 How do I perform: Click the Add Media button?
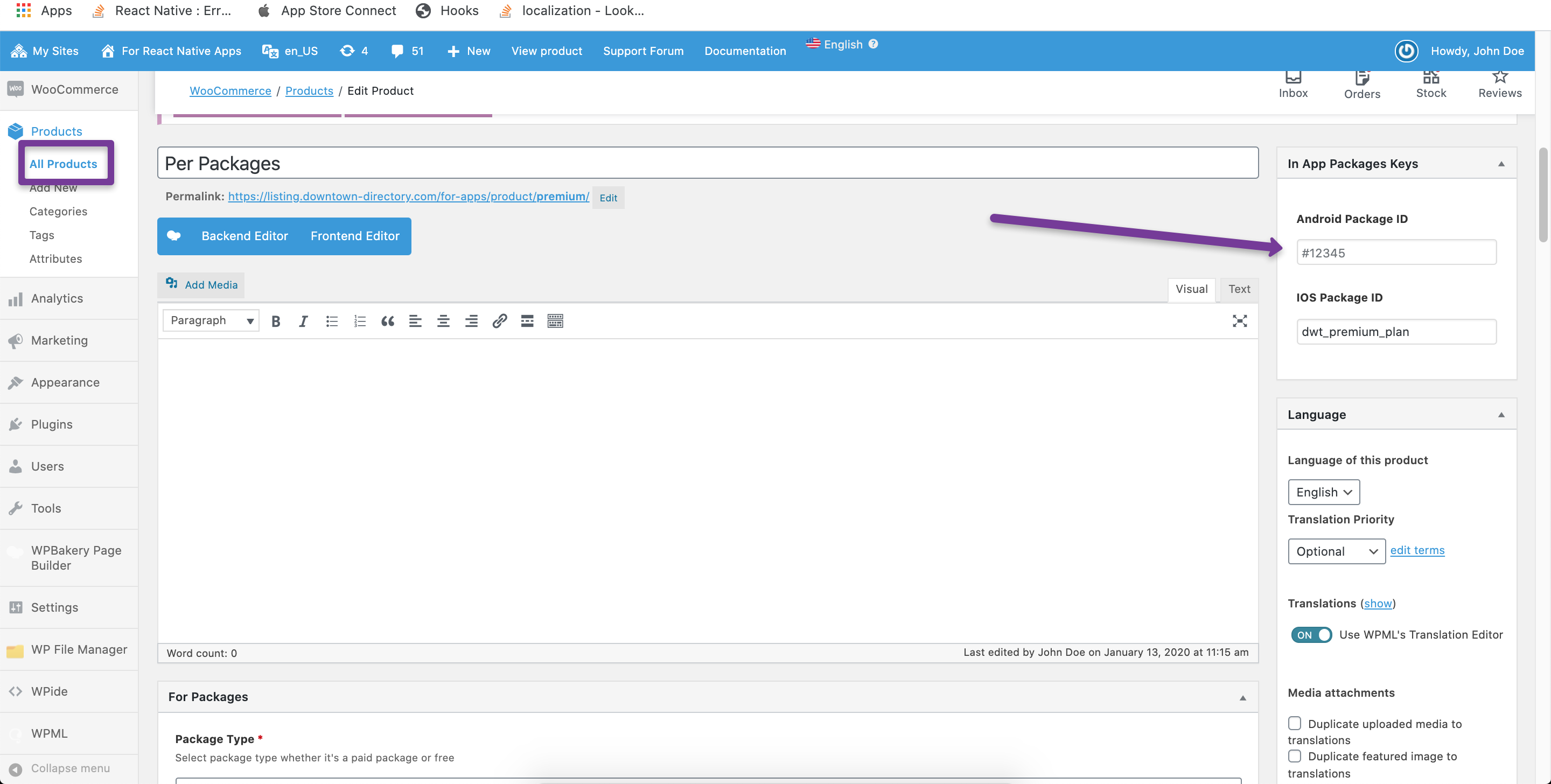pos(202,285)
